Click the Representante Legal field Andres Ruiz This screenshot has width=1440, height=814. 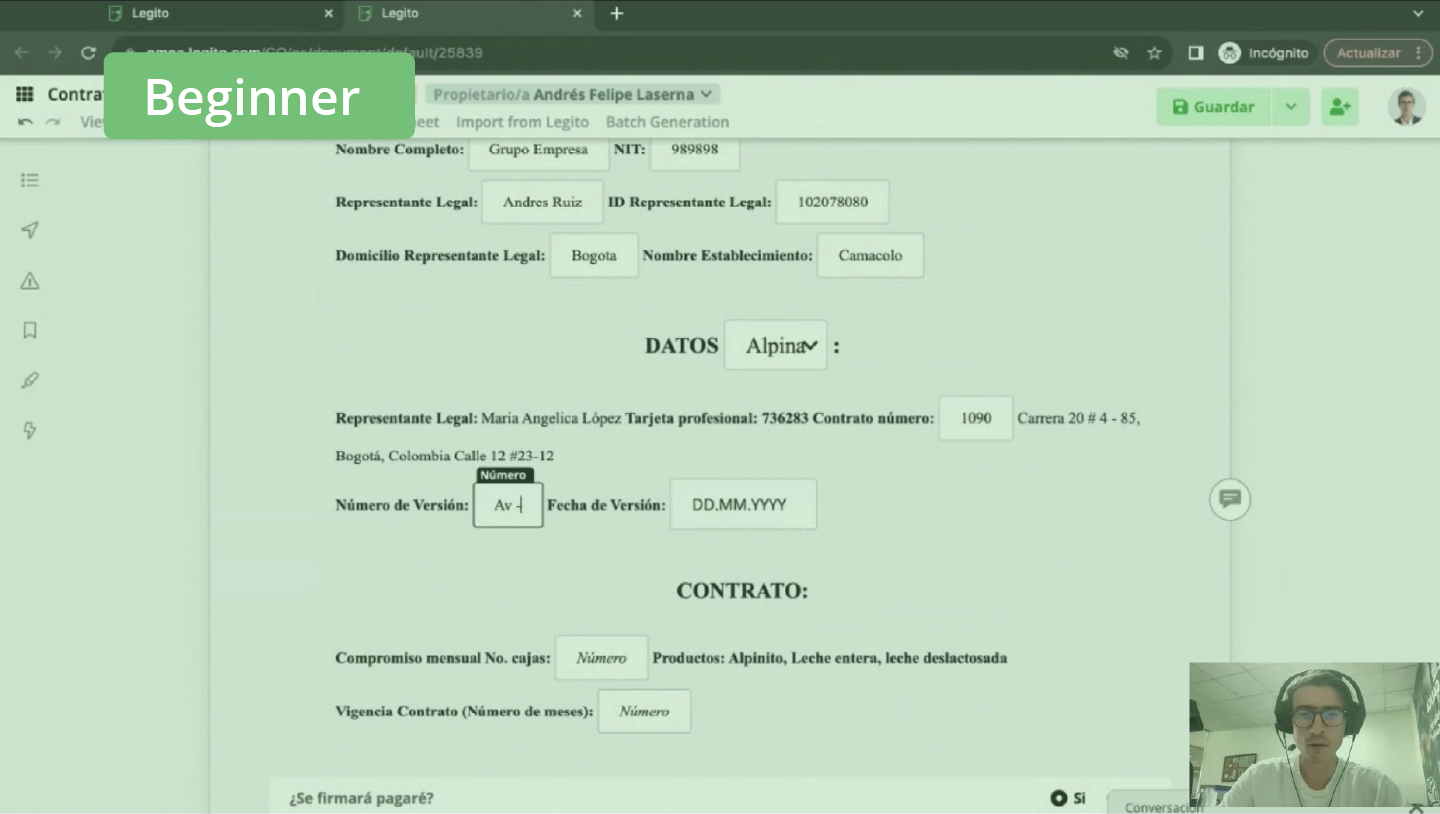(542, 202)
